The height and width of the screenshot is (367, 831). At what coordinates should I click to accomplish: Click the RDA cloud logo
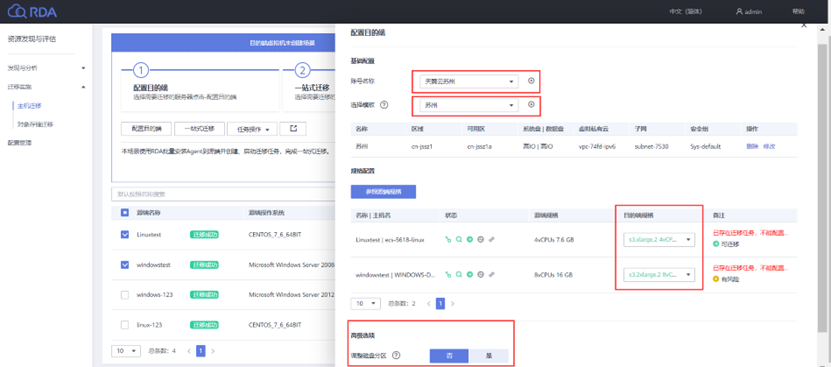coord(32,11)
